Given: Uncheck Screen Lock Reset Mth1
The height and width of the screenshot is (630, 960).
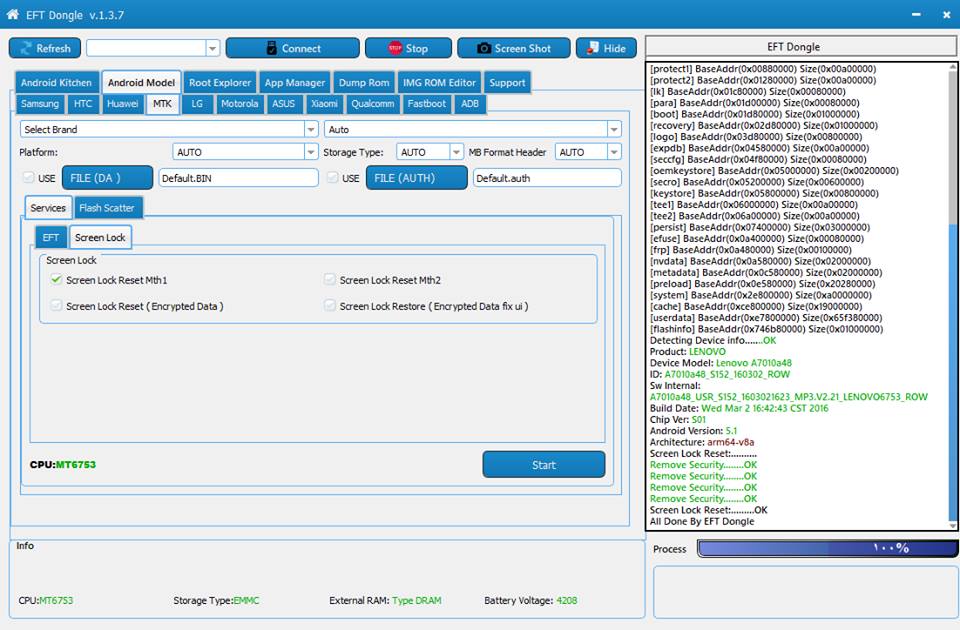Looking at the screenshot, I should (56, 279).
